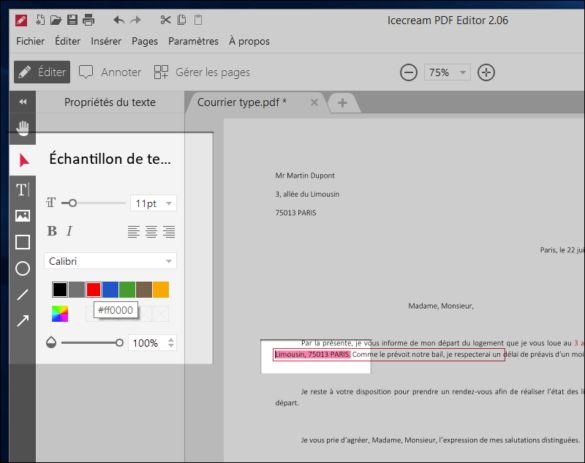Toggle Bold text formatting
The height and width of the screenshot is (463, 585).
(52, 231)
